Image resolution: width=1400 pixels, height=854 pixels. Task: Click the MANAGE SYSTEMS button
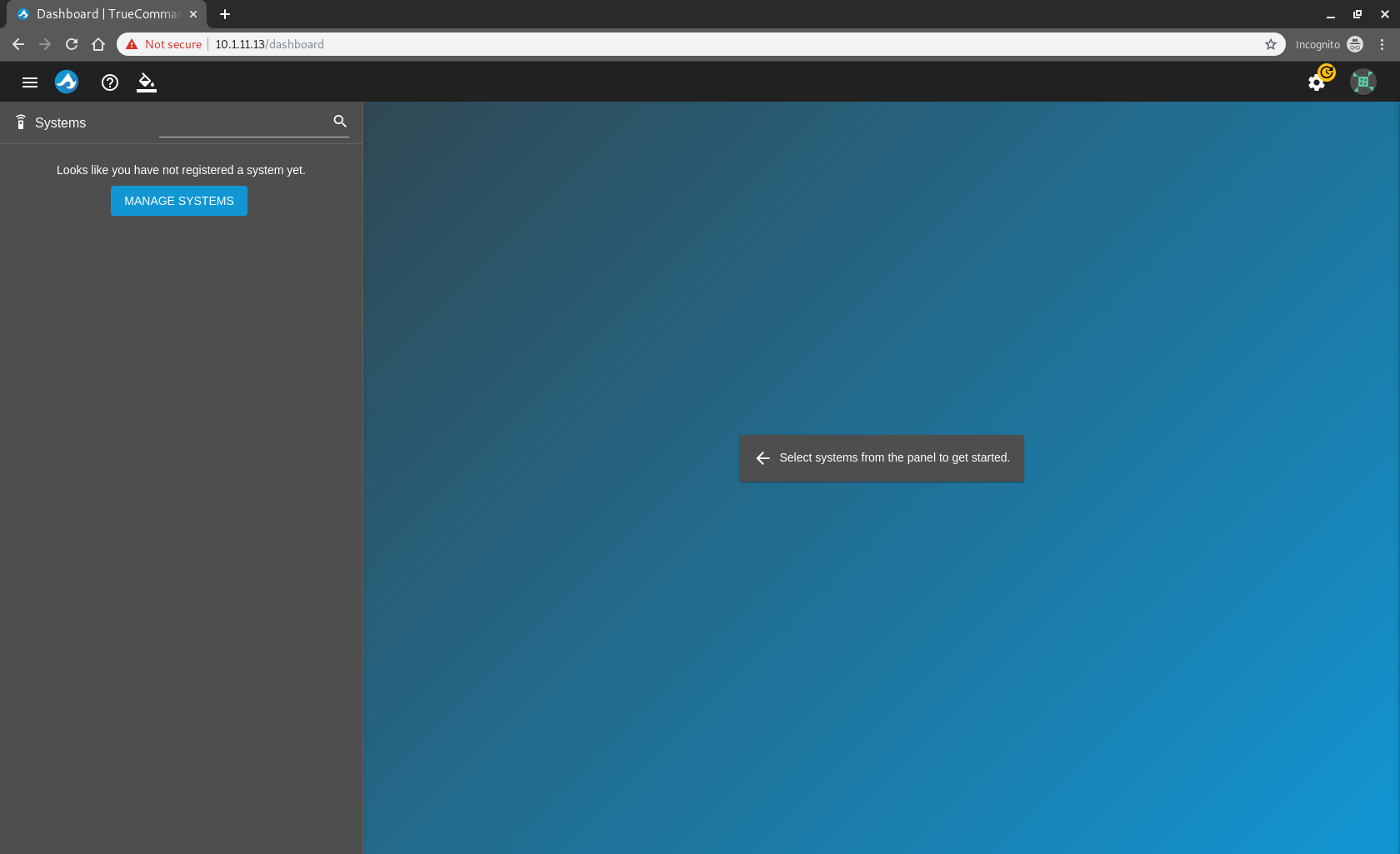tap(179, 201)
